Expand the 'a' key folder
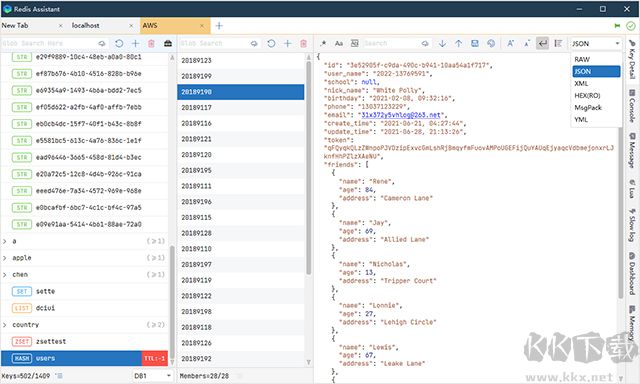The width and height of the screenshot is (640, 384). click(4, 241)
